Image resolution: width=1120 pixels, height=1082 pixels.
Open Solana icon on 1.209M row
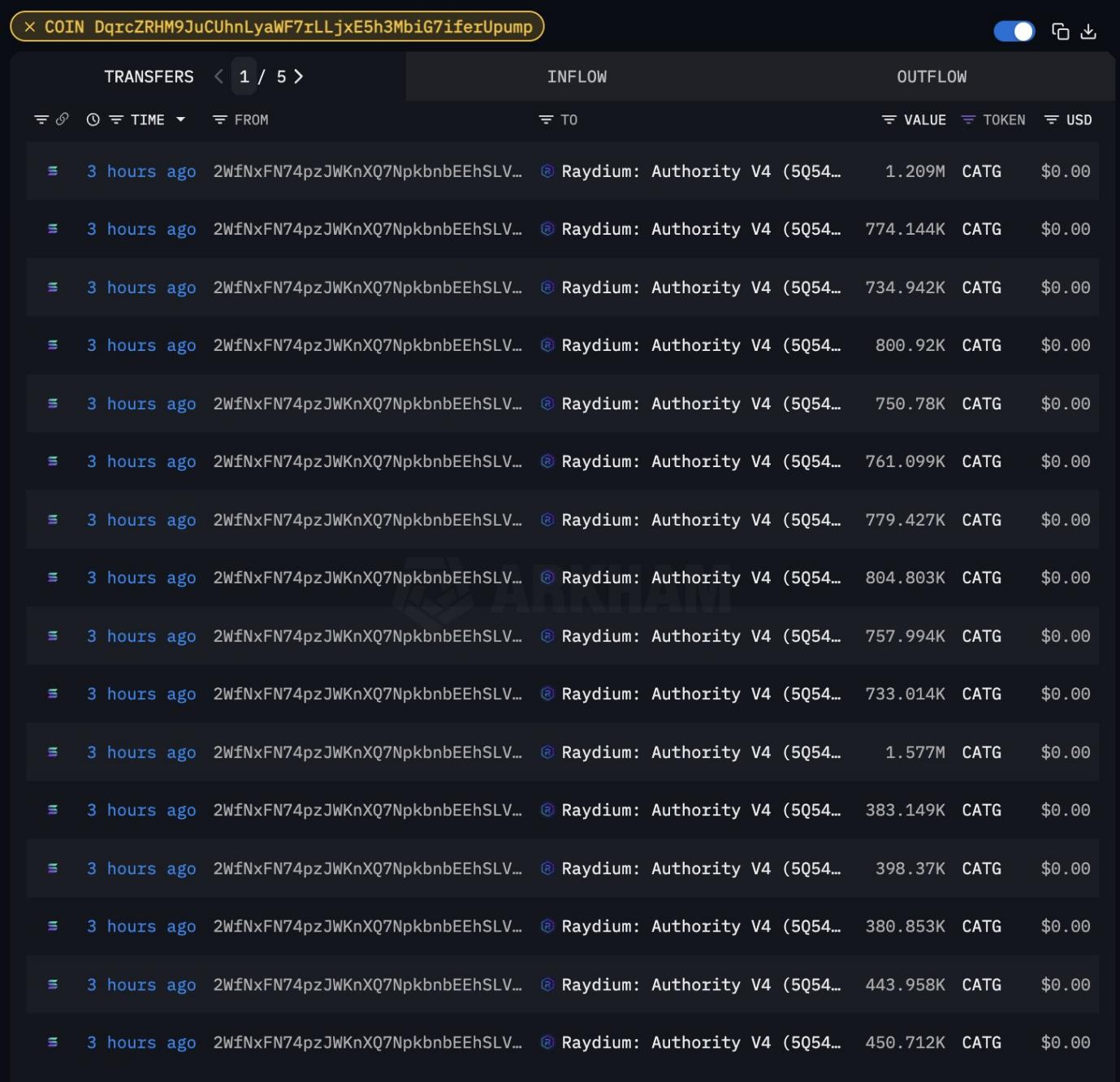(x=53, y=171)
